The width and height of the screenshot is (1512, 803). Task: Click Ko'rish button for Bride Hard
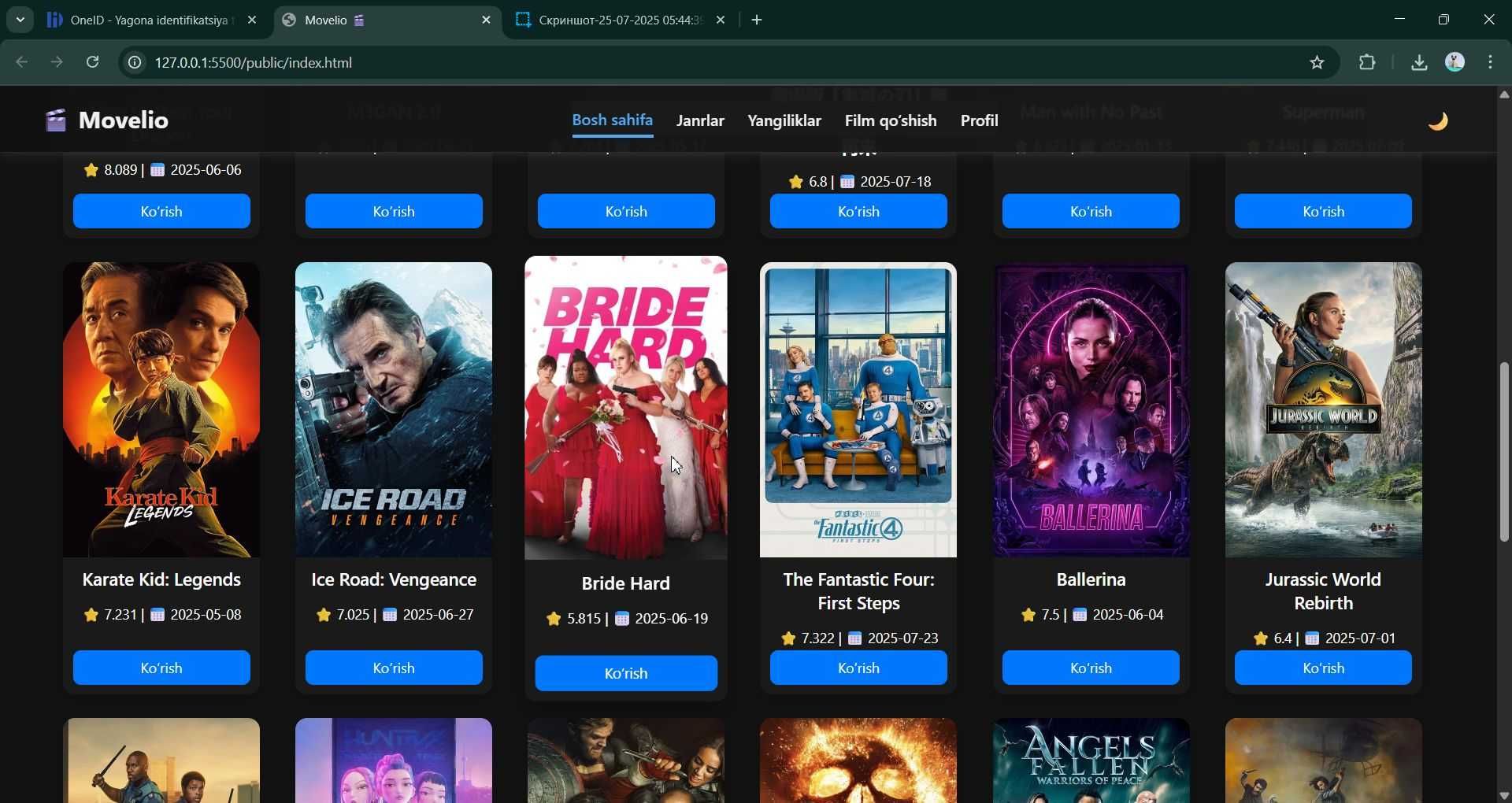point(626,673)
